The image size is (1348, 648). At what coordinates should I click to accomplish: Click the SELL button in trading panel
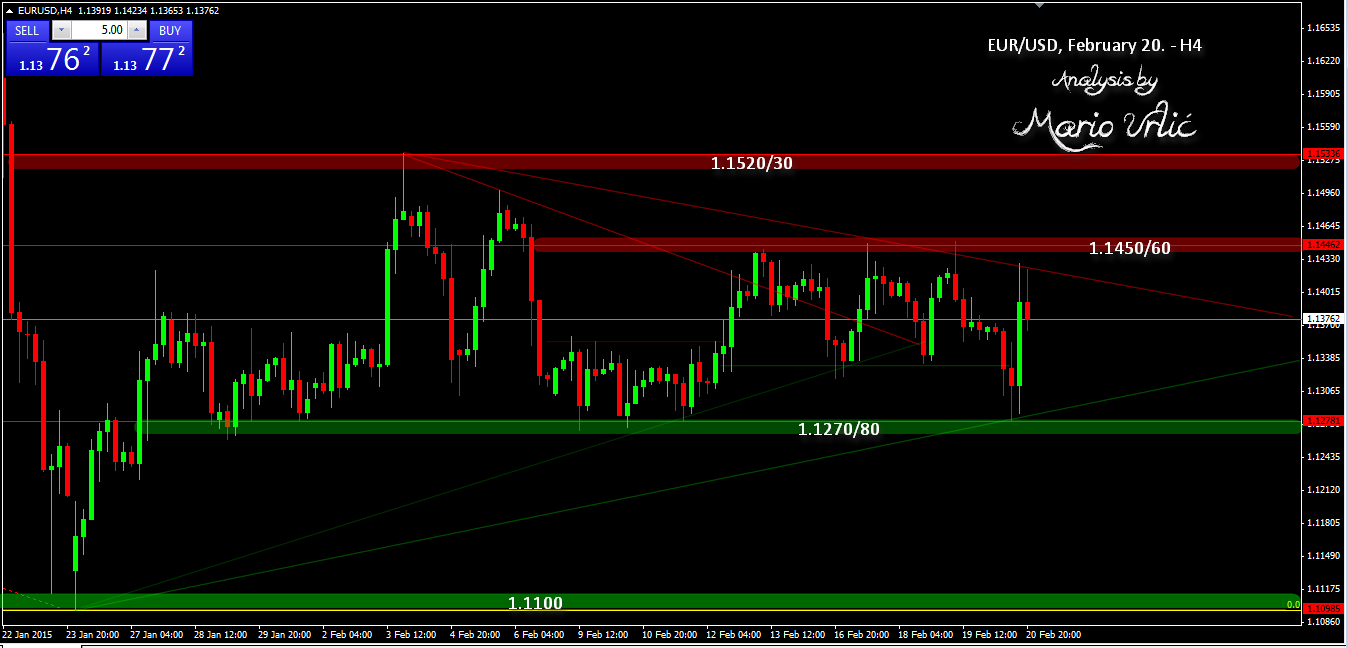27,30
